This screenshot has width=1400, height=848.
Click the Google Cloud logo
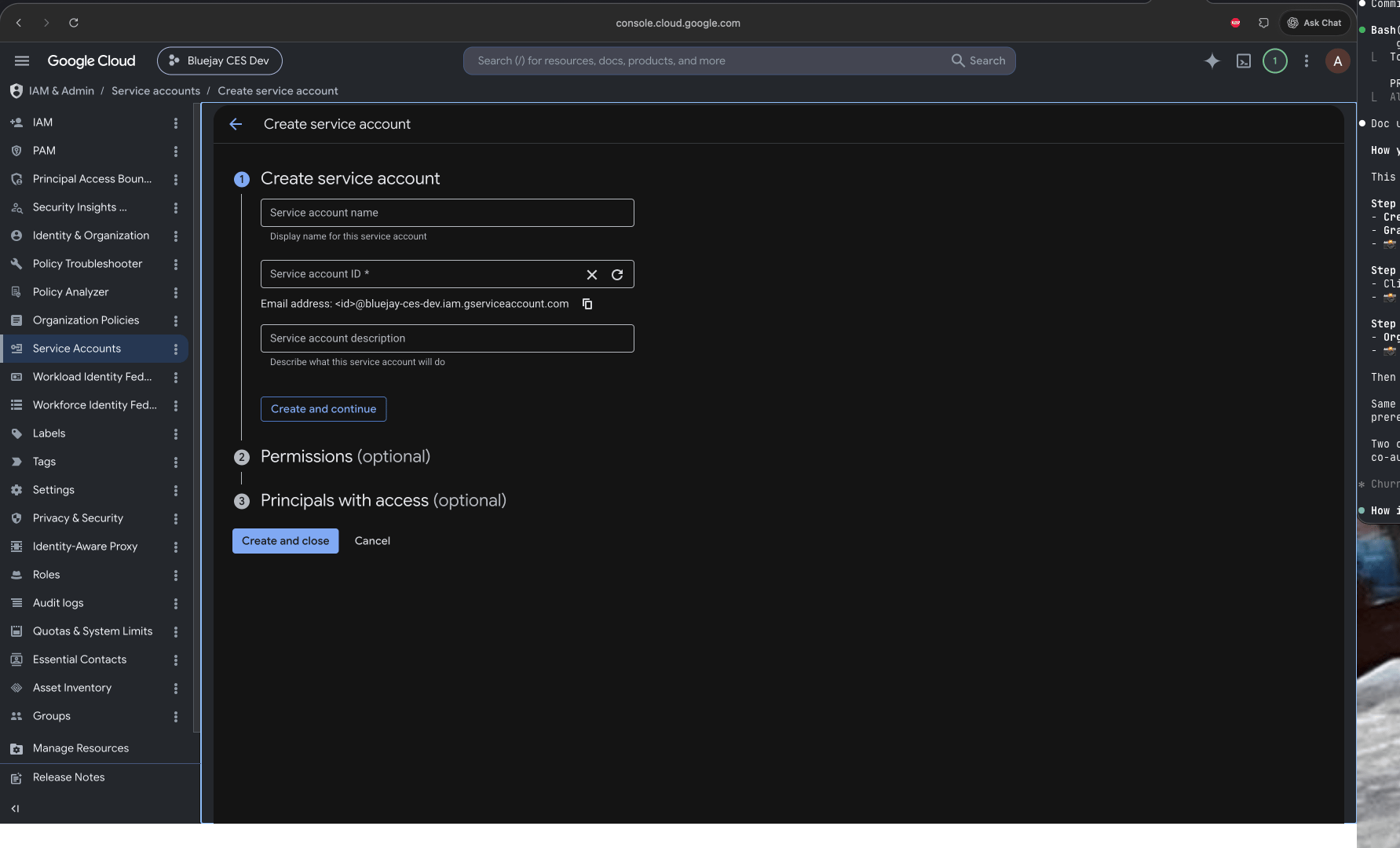(91, 60)
